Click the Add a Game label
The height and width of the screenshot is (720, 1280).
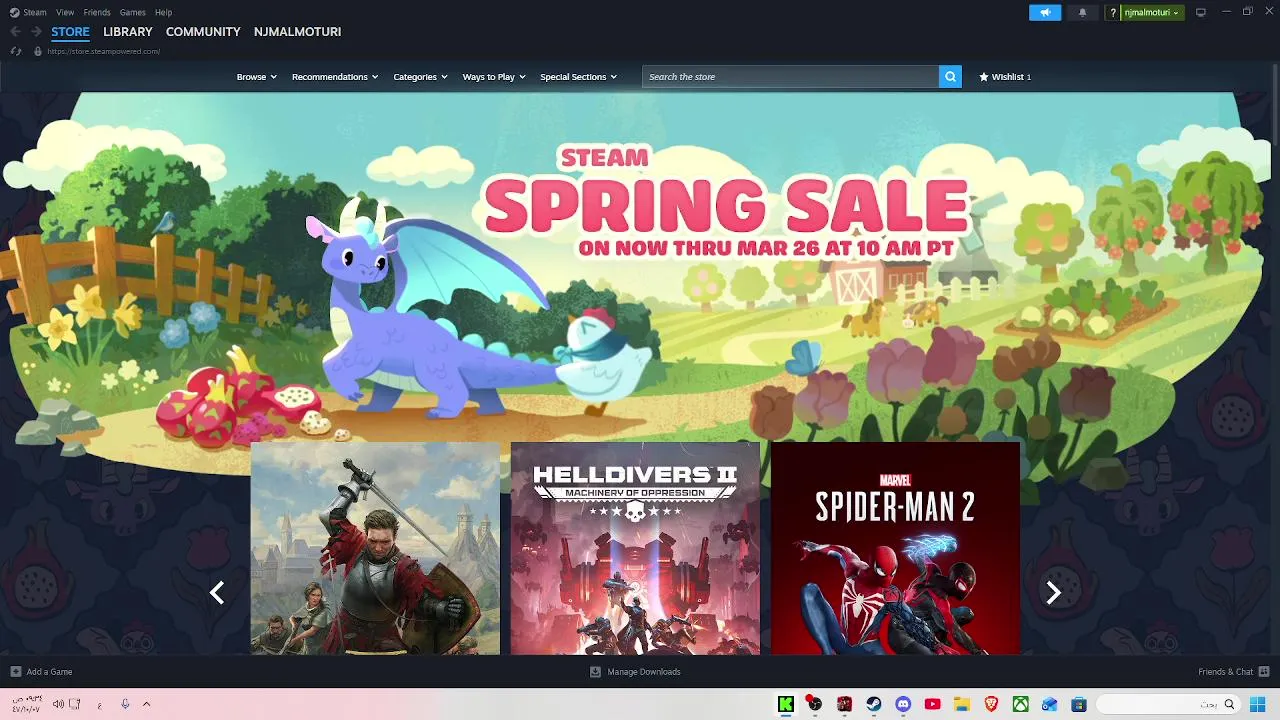tap(49, 672)
